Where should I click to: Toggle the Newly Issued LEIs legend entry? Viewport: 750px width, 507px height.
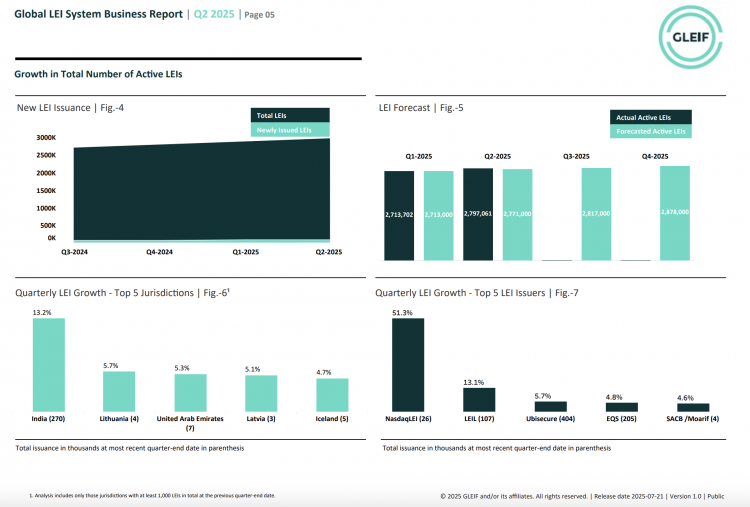[289, 130]
